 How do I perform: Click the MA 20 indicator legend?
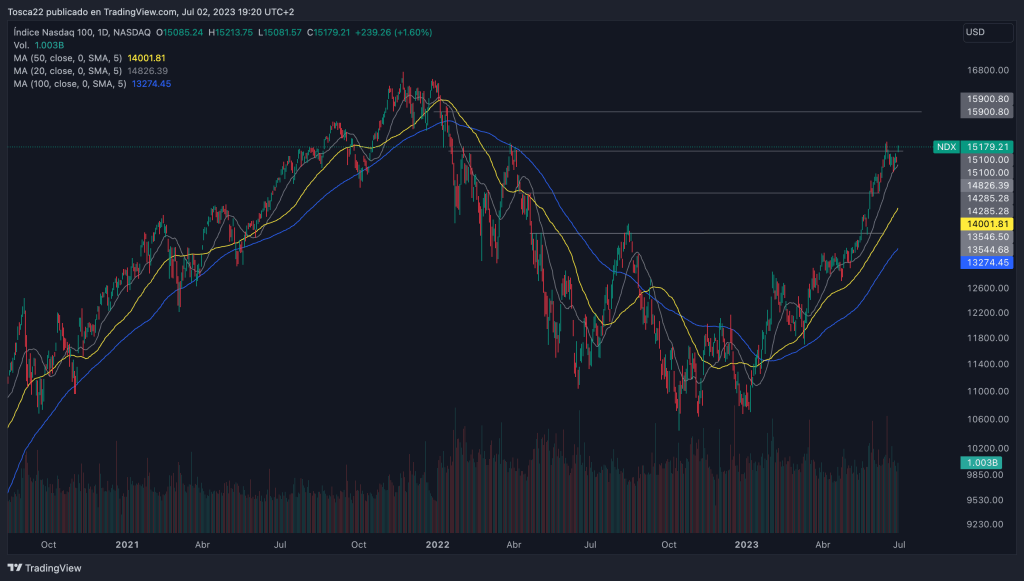click(x=66, y=71)
